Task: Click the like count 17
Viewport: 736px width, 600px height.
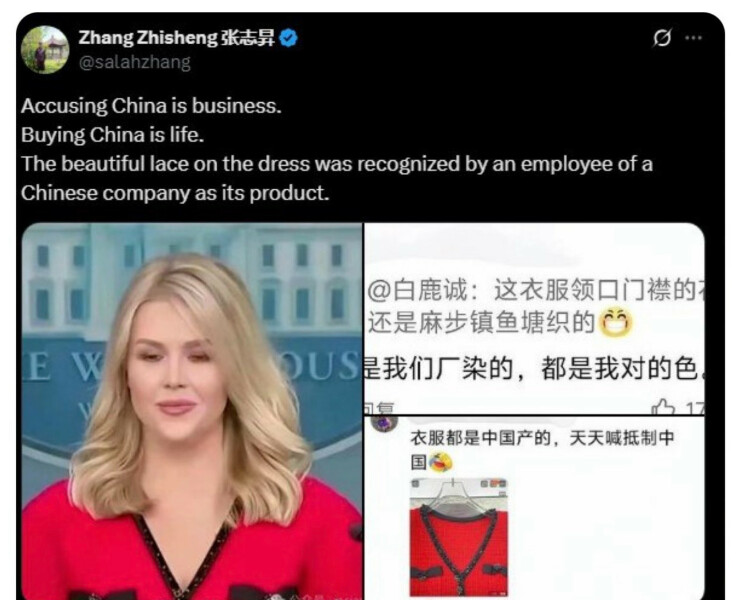Action: click(694, 408)
